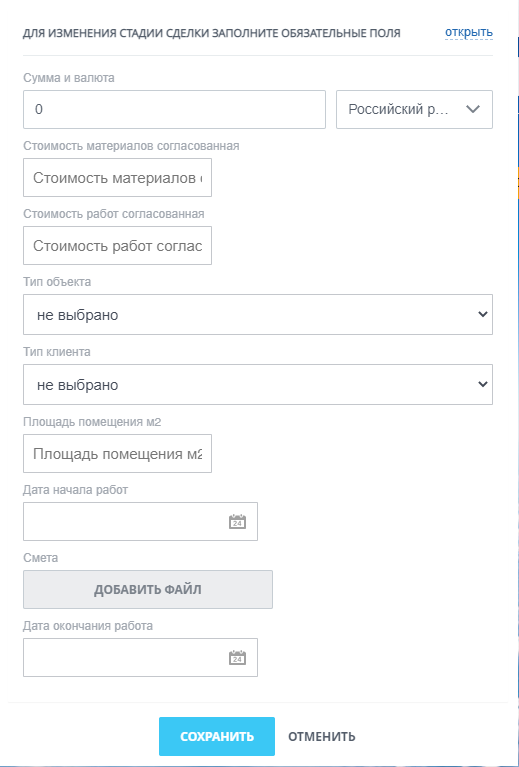Click the Сумма и валюта field label

pos(68,78)
